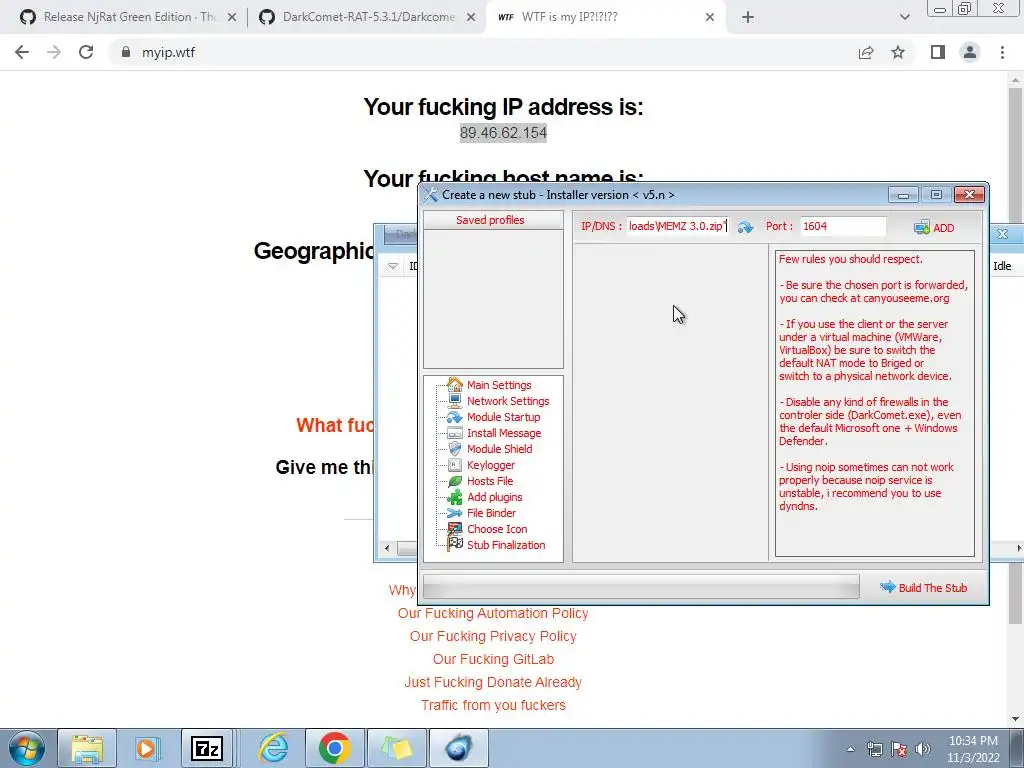Open the Main Settings tree item
Screen dimensions: 1024x768
click(x=499, y=385)
